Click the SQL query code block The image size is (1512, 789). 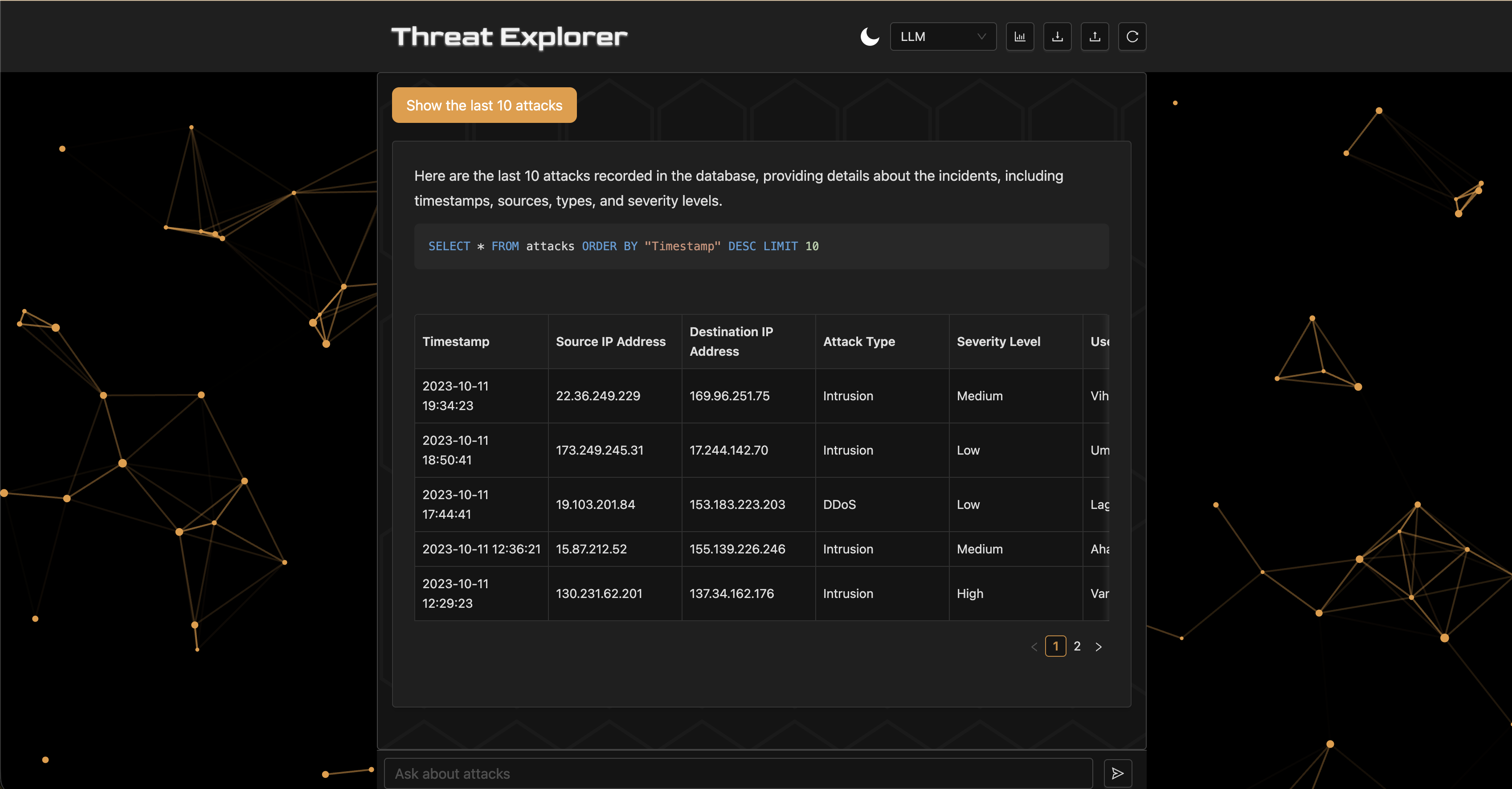761,246
